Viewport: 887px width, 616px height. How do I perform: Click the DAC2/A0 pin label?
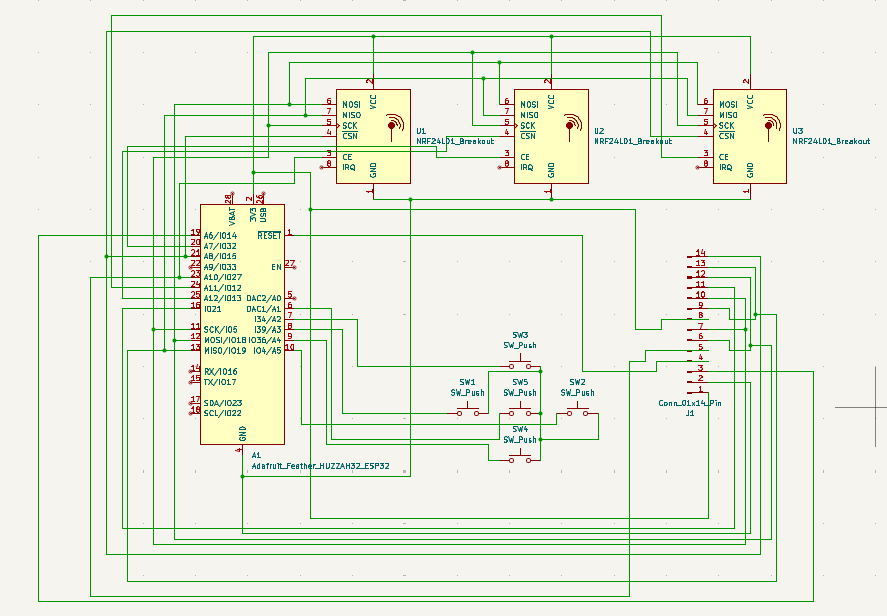click(264, 298)
